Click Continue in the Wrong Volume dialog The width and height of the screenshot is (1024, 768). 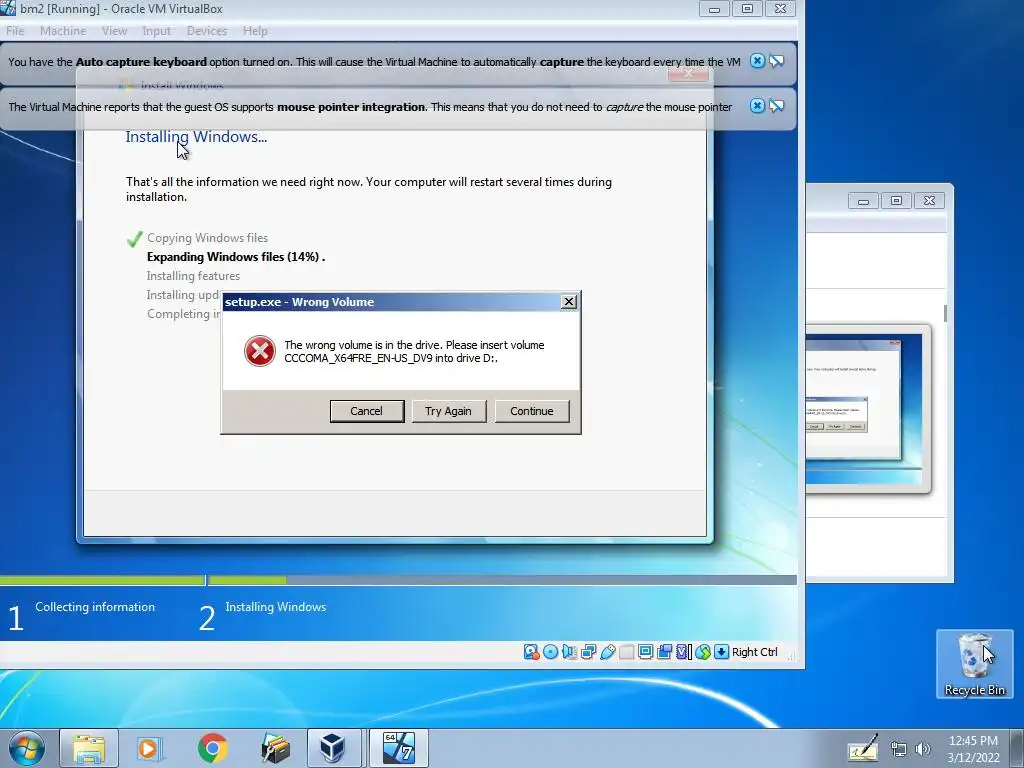(x=532, y=411)
